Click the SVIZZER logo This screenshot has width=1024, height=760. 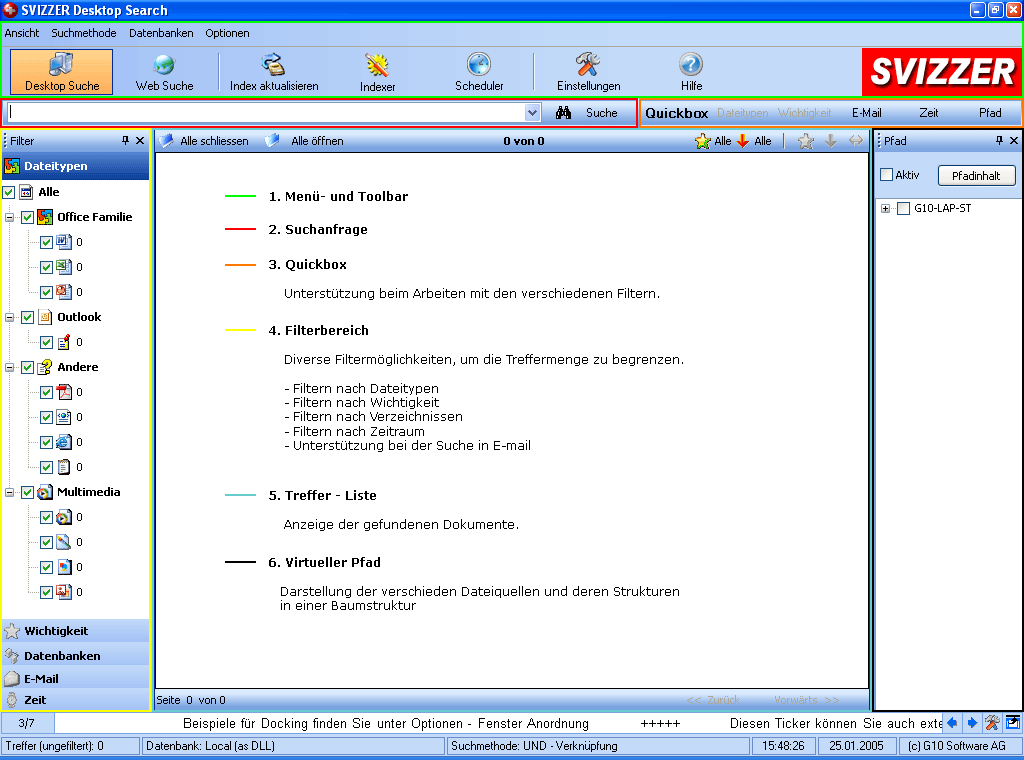coord(942,72)
